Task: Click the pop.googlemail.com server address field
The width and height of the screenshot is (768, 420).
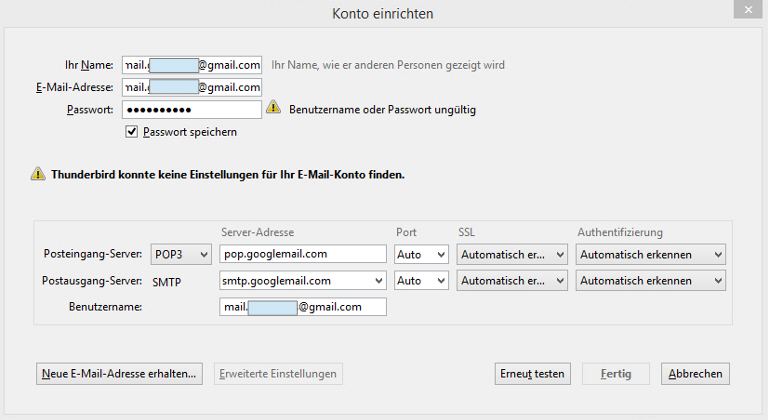Action: 302,254
